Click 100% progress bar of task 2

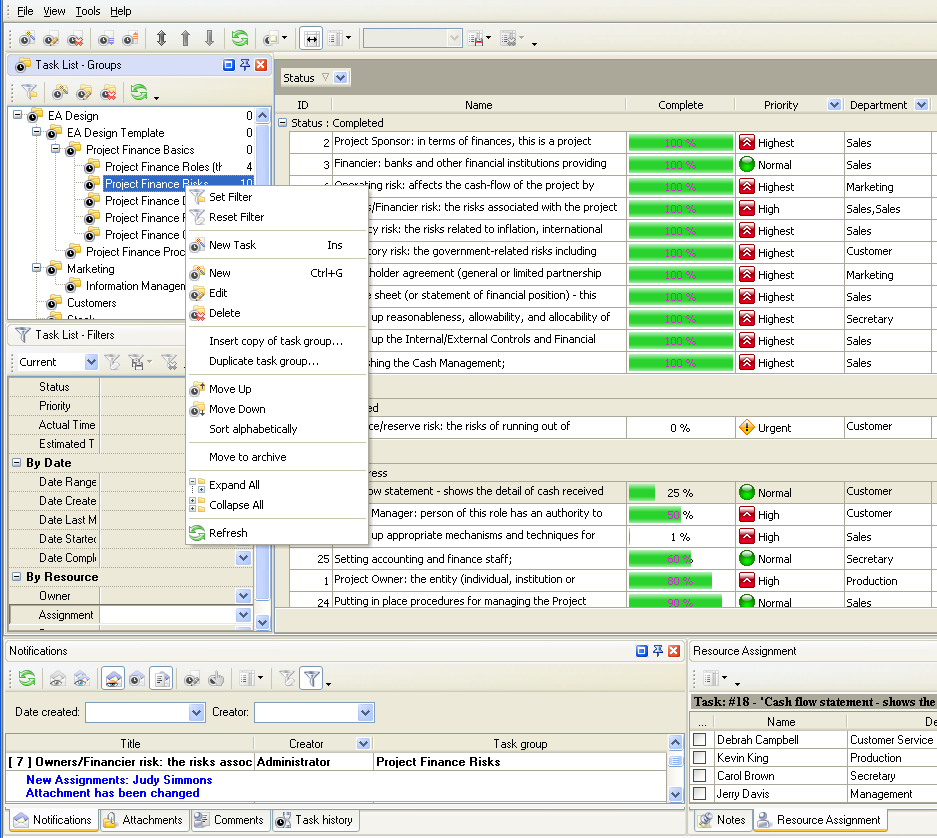pyautogui.click(x=680, y=143)
